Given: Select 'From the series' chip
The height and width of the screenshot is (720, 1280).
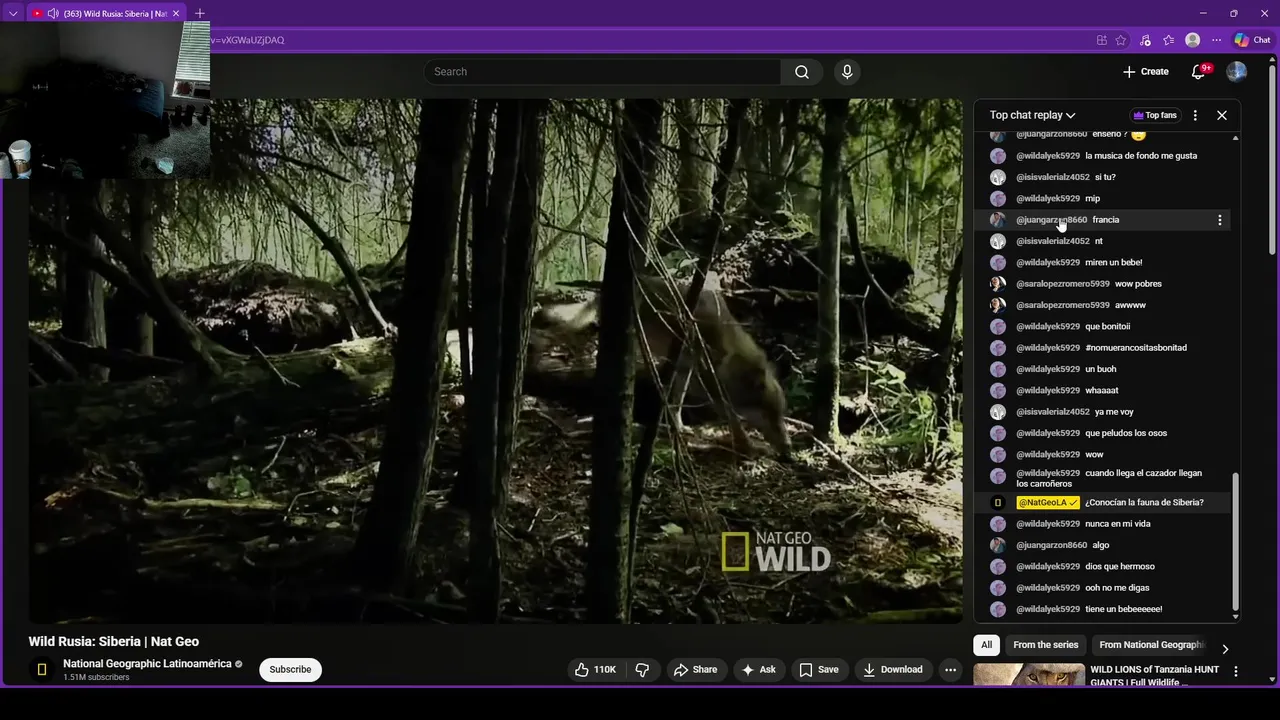Looking at the screenshot, I should pos(1045,645).
